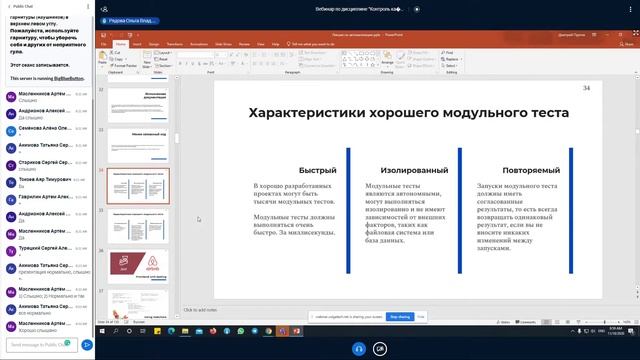Click Reset in the Slides group
Image resolution: width=640 pixels, height=360 pixels.
[162, 59]
